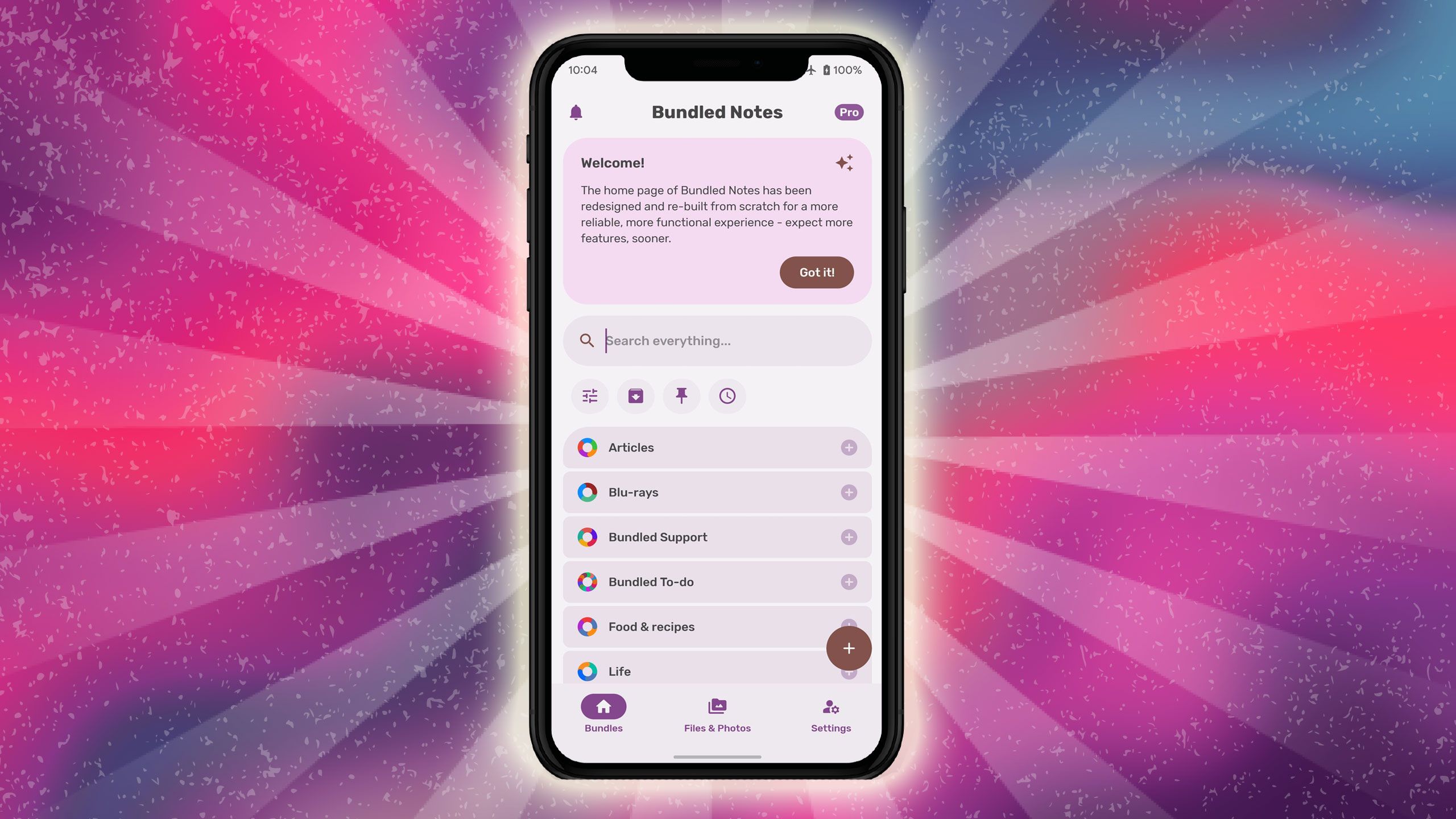
Task: Click the notification bell icon
Action: tap(576, 112)
